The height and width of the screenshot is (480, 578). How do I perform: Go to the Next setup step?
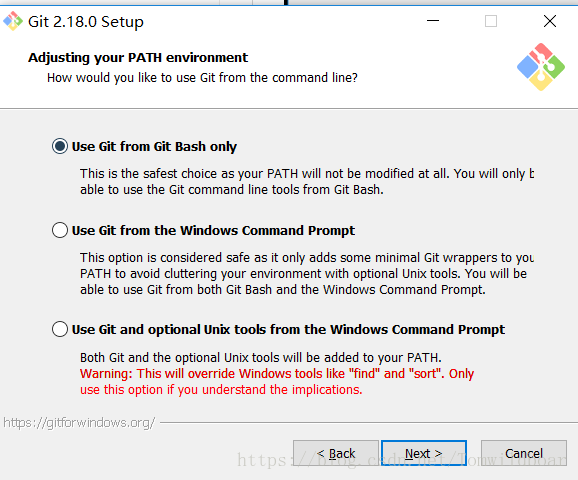424,453
